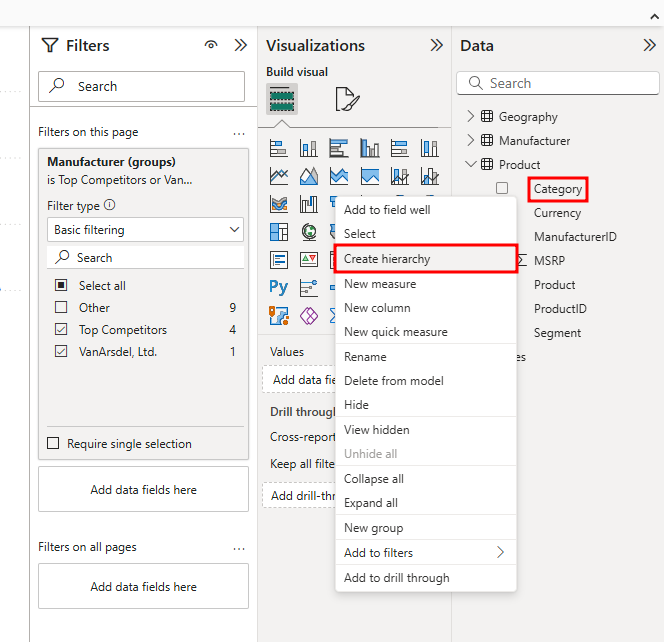The height and width of the screenshot is (642, 664).
Task: Toggle filter pane visibility eye icon
Action: pyautogui.click(x=211, y=44)
